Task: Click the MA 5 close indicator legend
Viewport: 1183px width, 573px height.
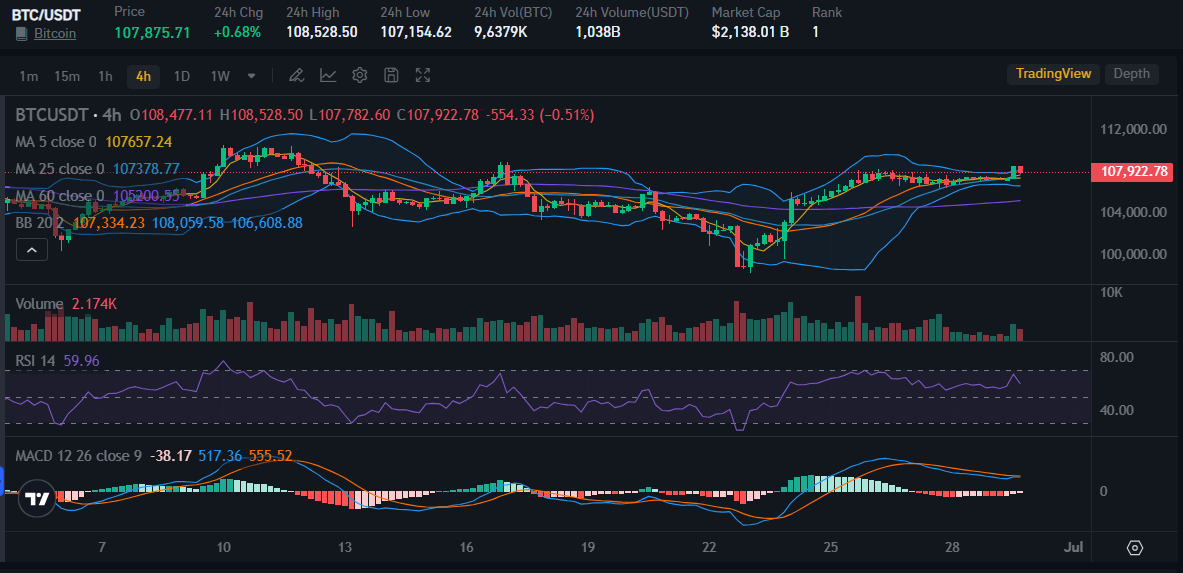Action: pyautogui.click(x=56, y=142)
